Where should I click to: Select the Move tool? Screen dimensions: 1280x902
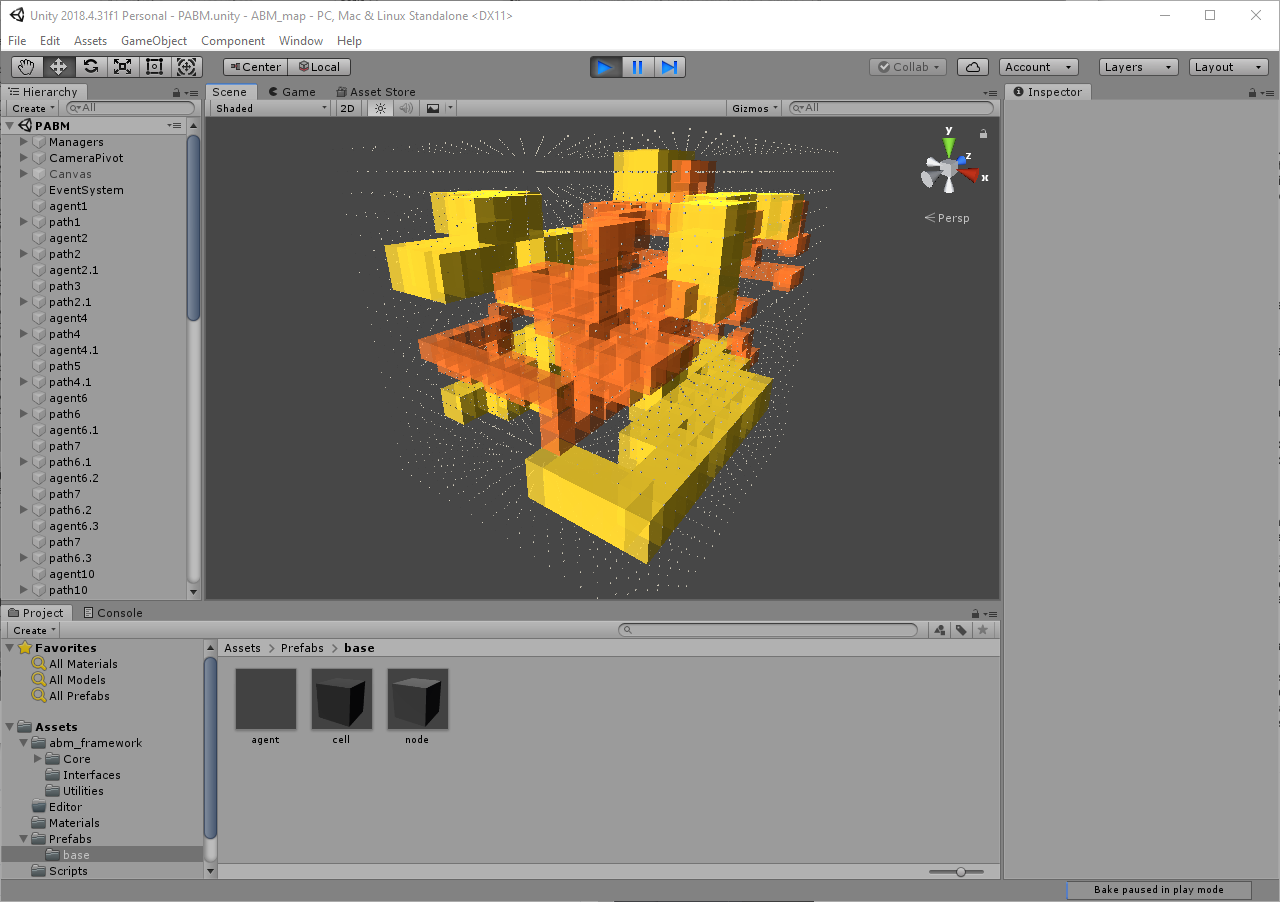coord(58,66)
